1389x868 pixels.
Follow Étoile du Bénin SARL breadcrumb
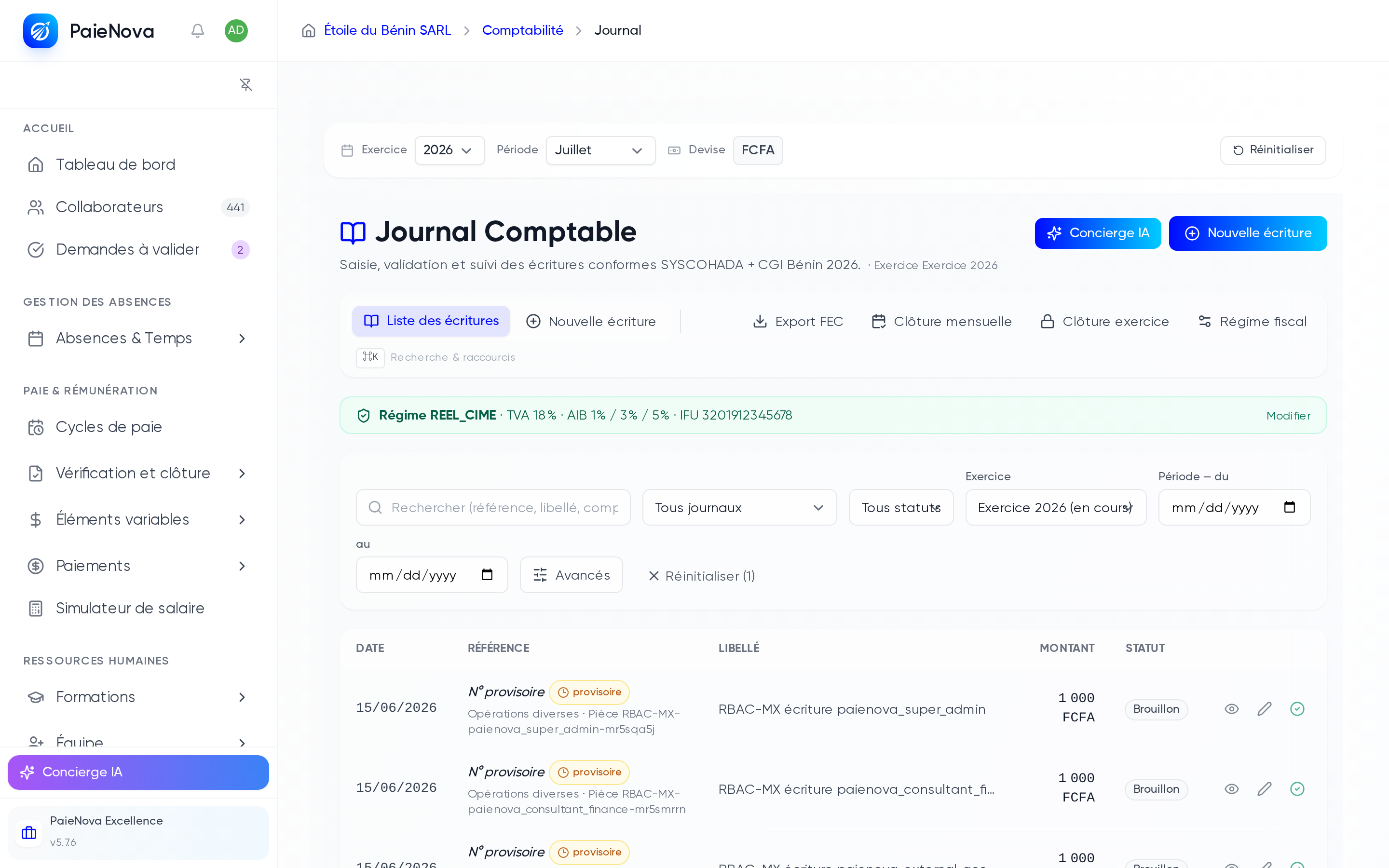pyautogui.click(x=387, y=30)
